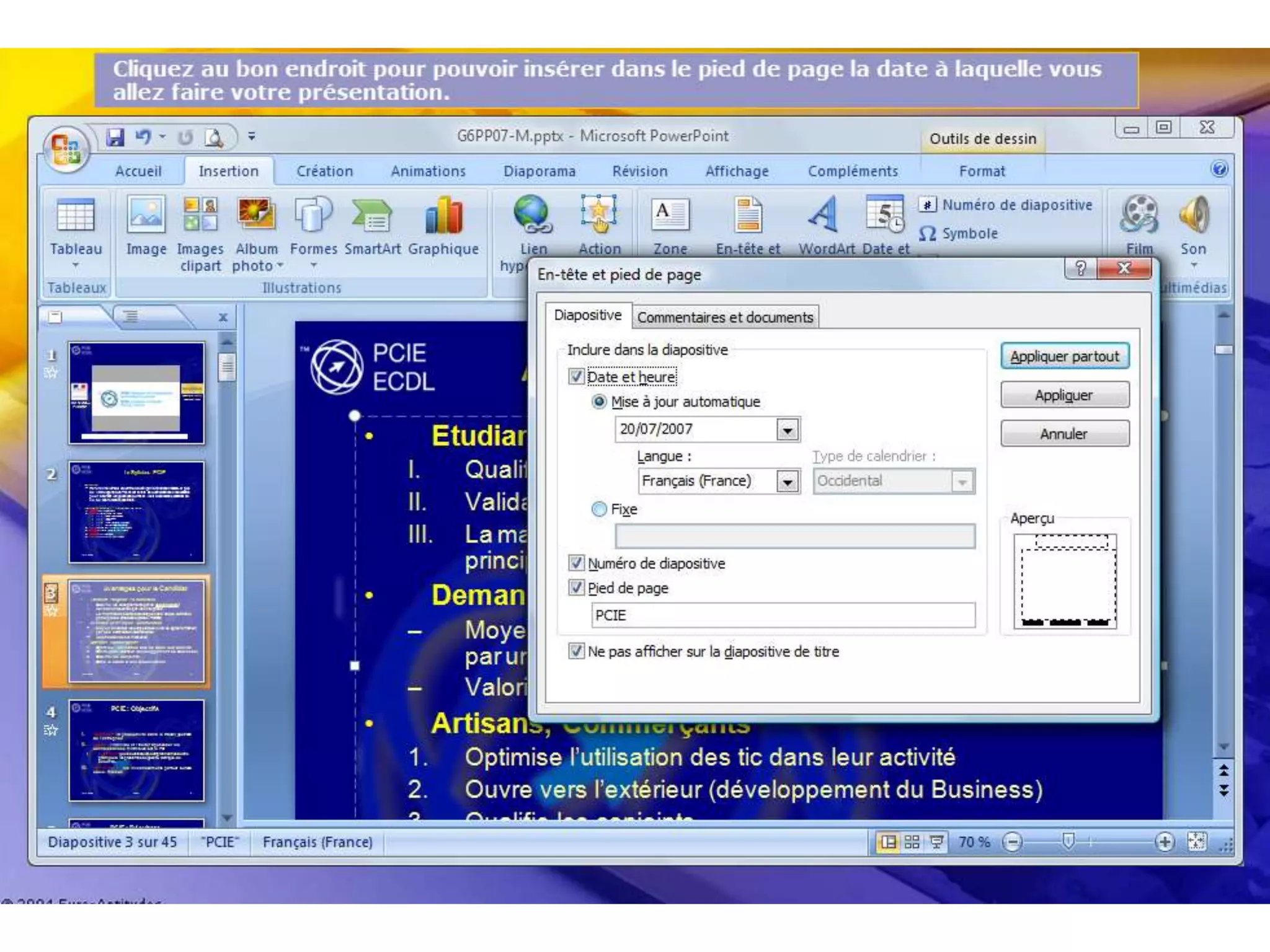Screen dimensions: 1270x952
Task: Click dialog help question mark button
Action: [1081, 268]
